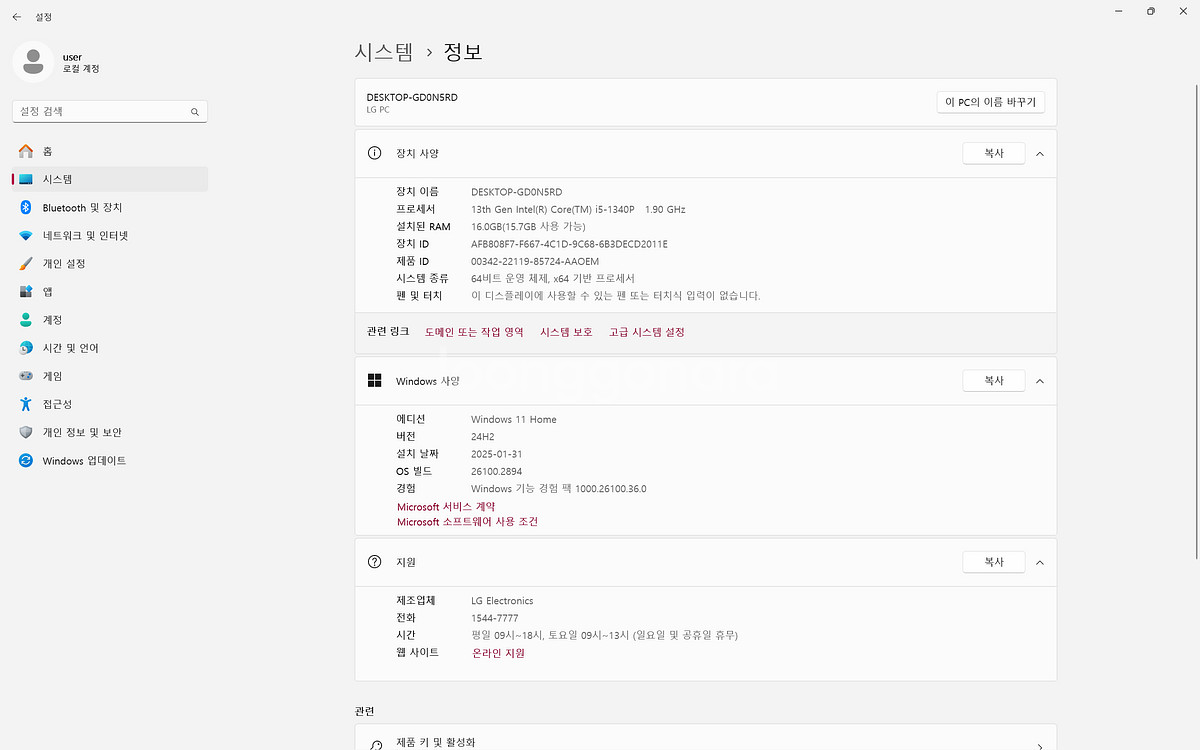Click the search magnifier icon
Image resolution: width=1200 pixels, height=750 pixels.
(195, 112)
